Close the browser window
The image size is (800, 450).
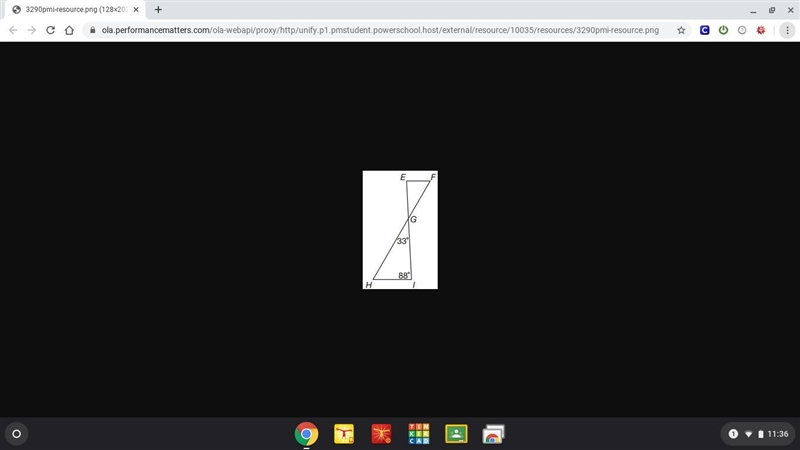[x=790, y=10]
